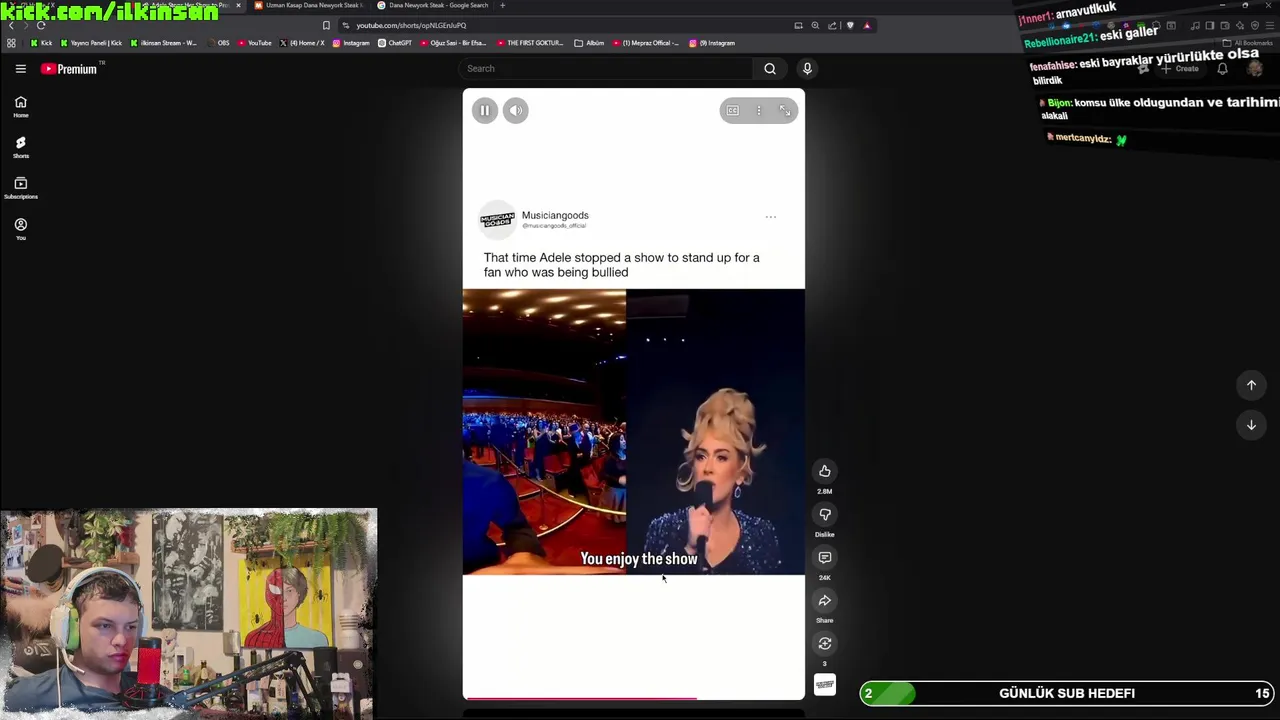
Task: Open the OBS bookmark
Action: tap(218, 43)
